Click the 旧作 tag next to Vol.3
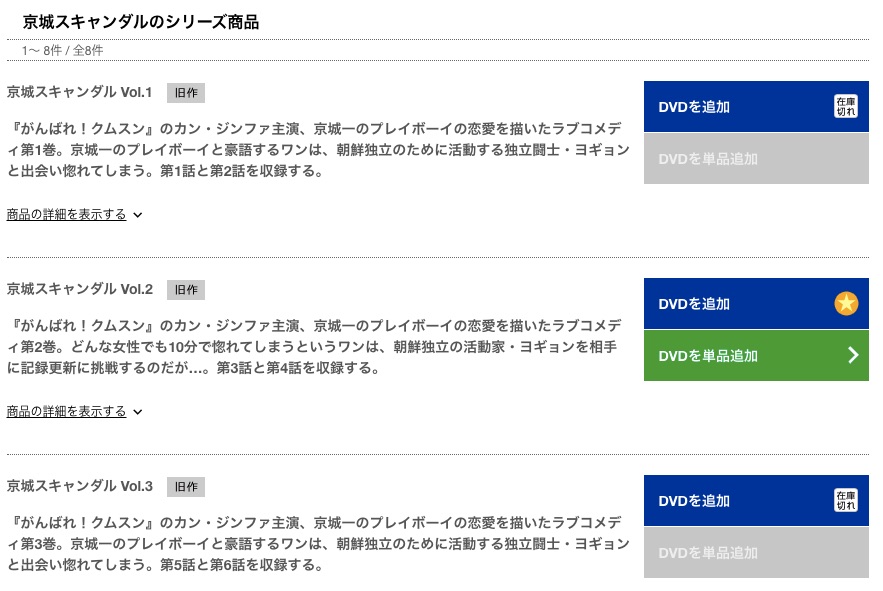 point(186,487)
